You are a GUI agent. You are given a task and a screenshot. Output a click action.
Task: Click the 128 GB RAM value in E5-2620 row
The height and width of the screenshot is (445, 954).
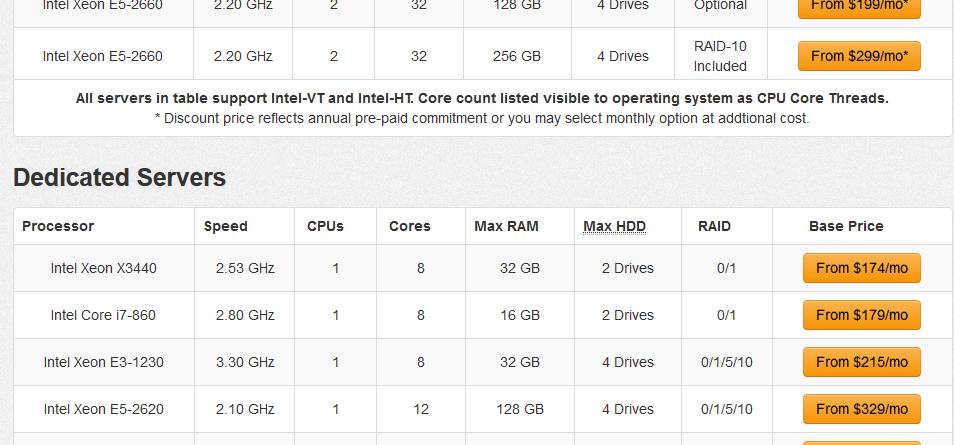coord(520,409)
